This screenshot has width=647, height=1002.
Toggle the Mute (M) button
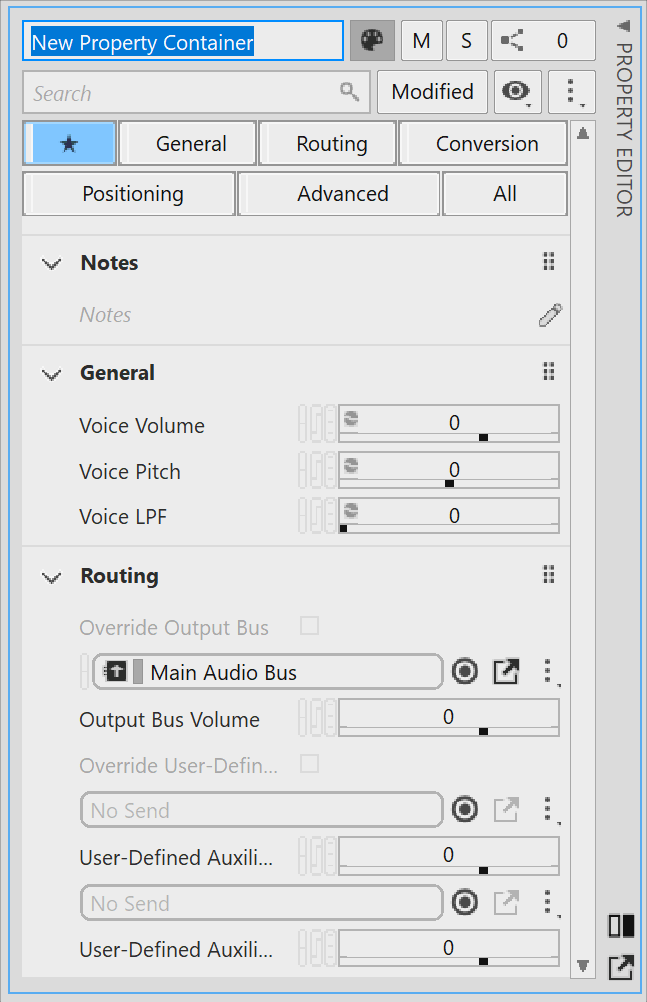click(422, 41)
